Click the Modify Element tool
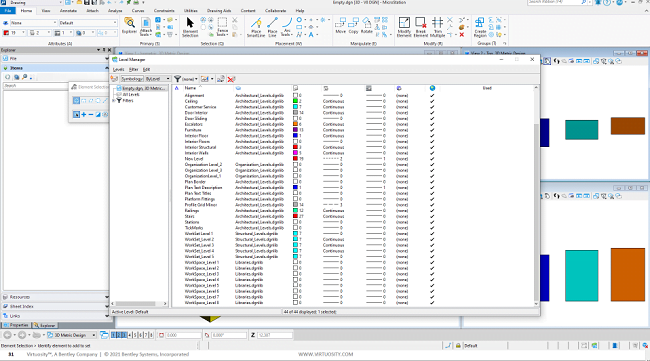 [x=404, y=27]
